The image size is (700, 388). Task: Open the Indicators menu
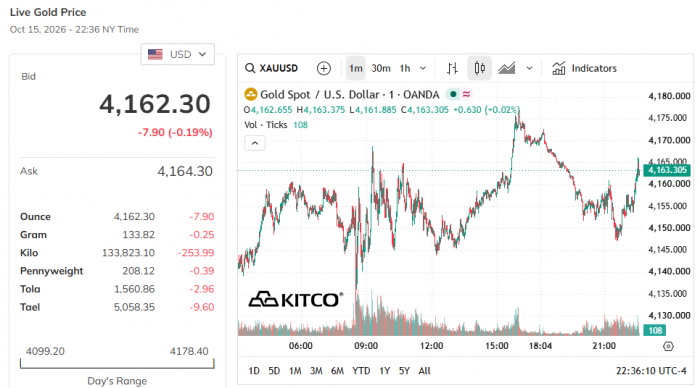584,68
